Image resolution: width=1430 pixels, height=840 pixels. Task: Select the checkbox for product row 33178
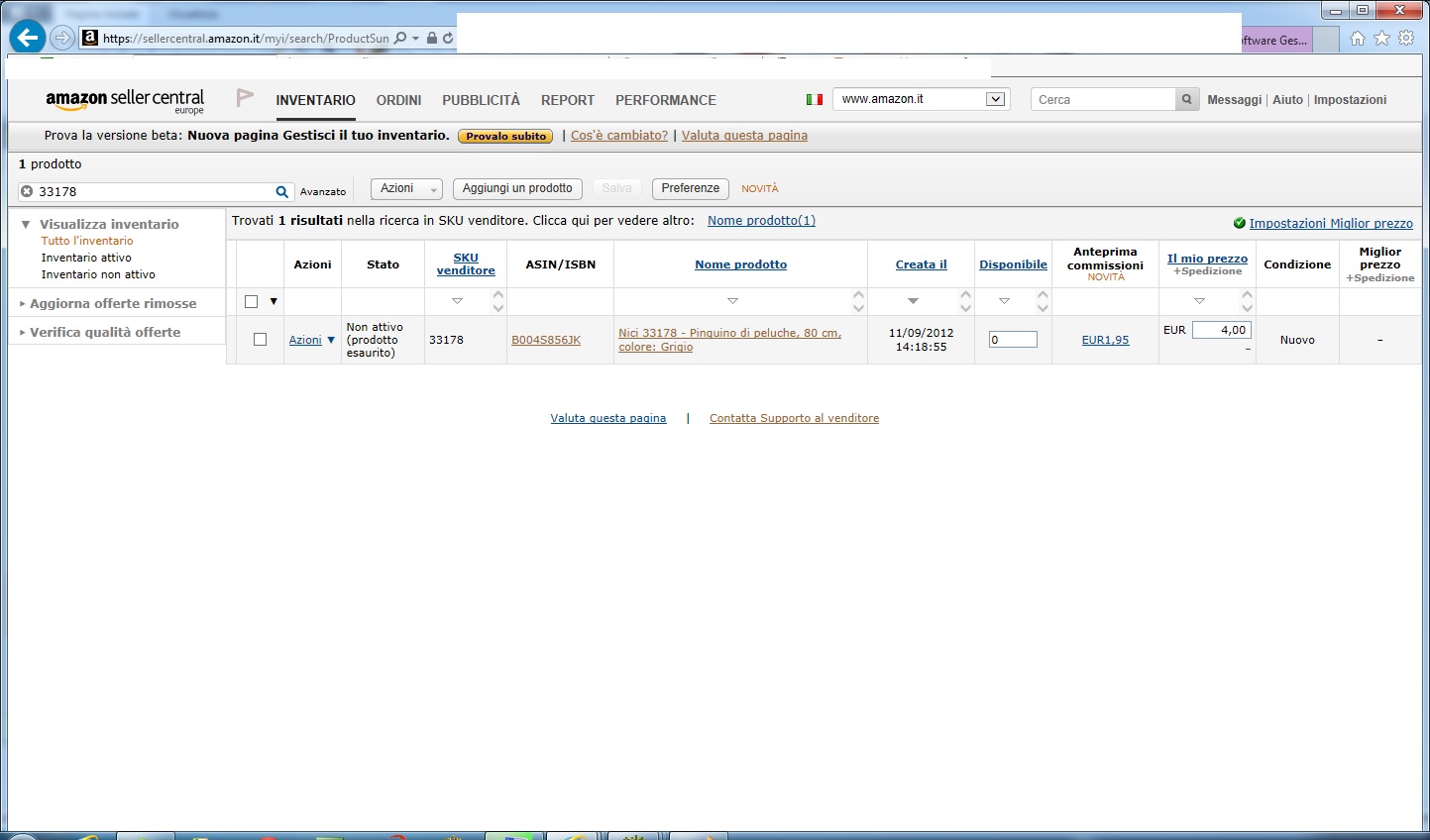click(x=261, y=340)
